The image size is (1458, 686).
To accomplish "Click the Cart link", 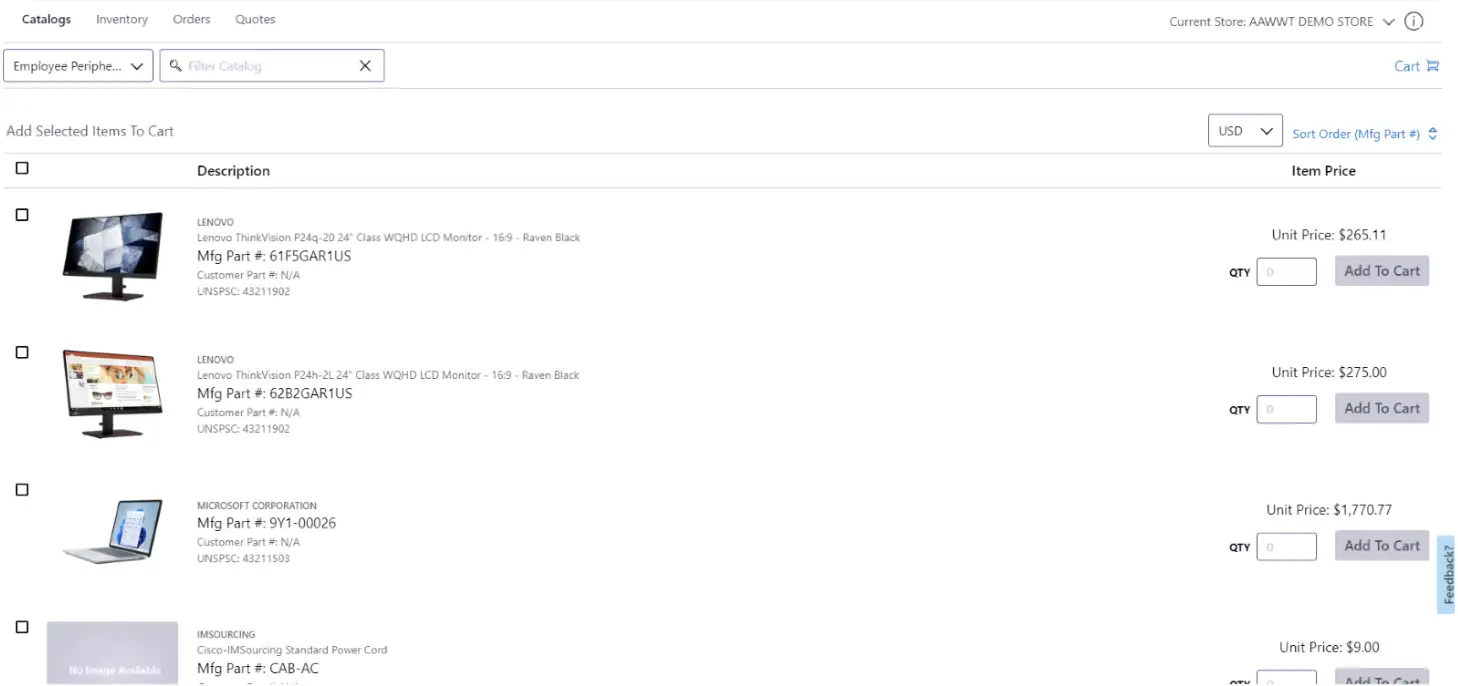I will [x=1407, y=66].
